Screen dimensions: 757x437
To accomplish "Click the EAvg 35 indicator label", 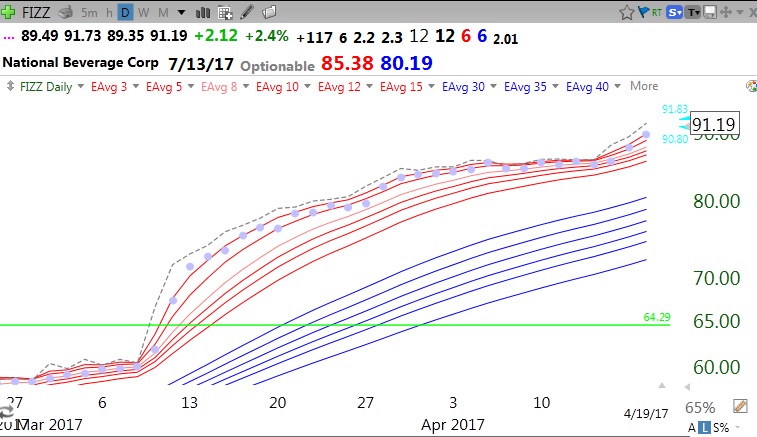I will point(525,87).
